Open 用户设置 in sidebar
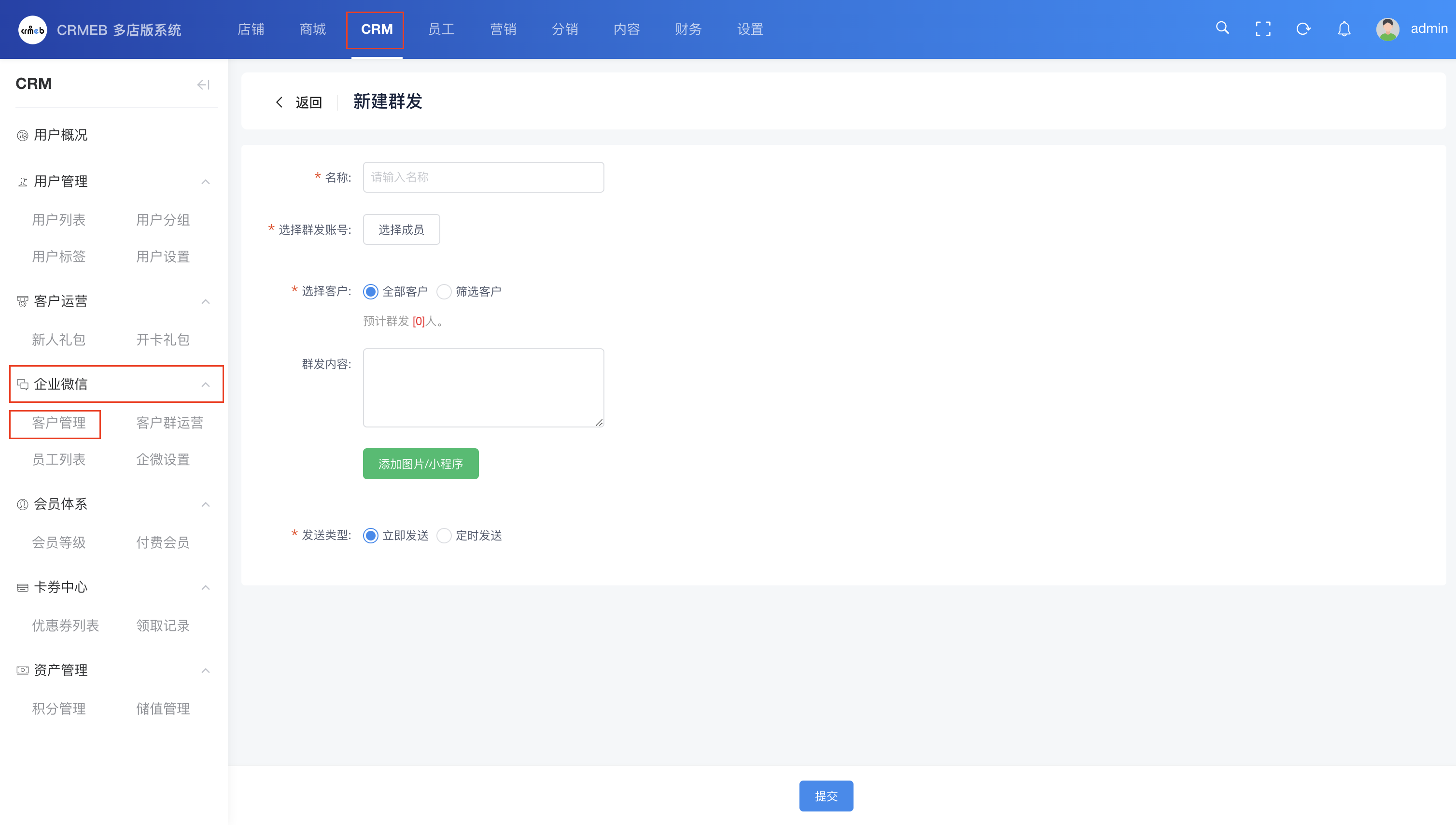 163,256
